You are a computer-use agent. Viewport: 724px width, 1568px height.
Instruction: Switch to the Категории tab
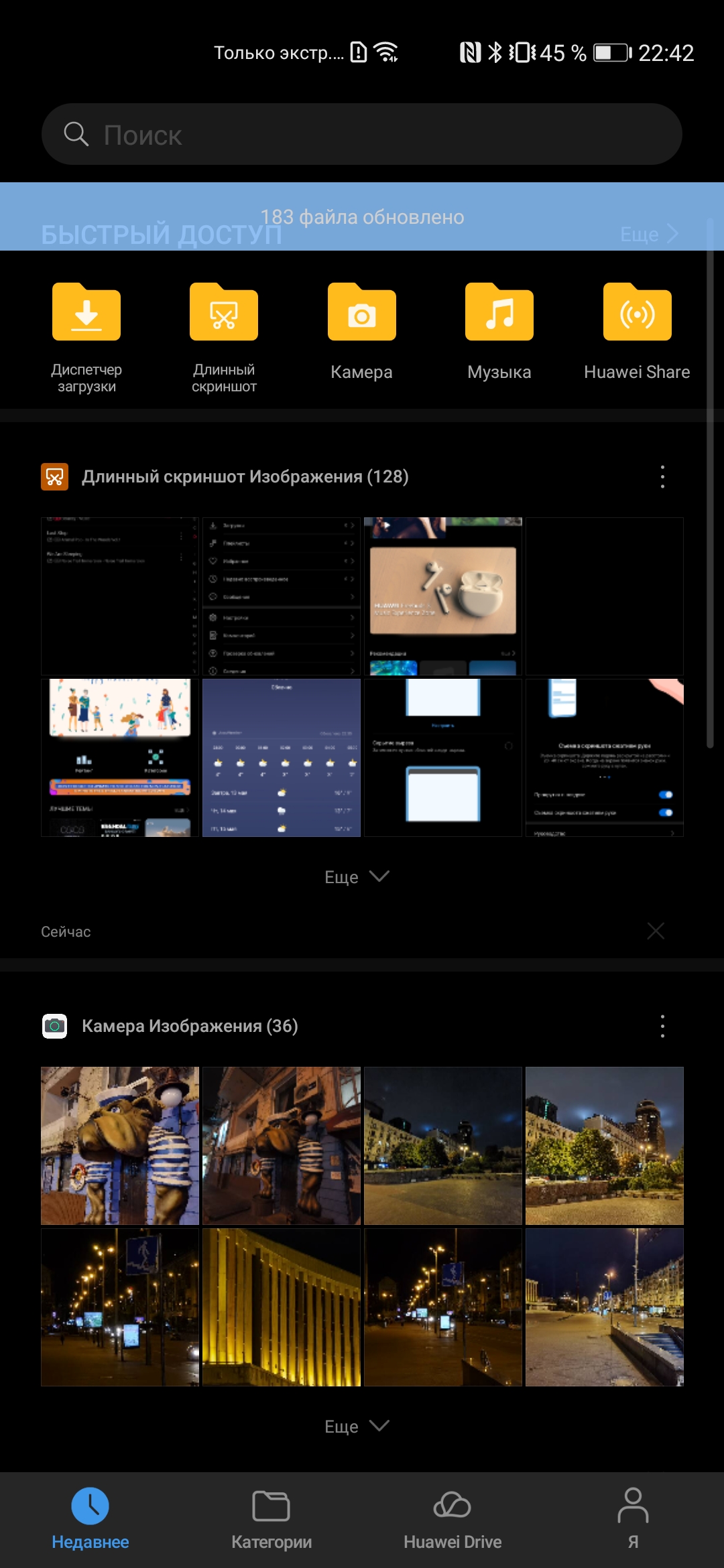point(271,1519)
